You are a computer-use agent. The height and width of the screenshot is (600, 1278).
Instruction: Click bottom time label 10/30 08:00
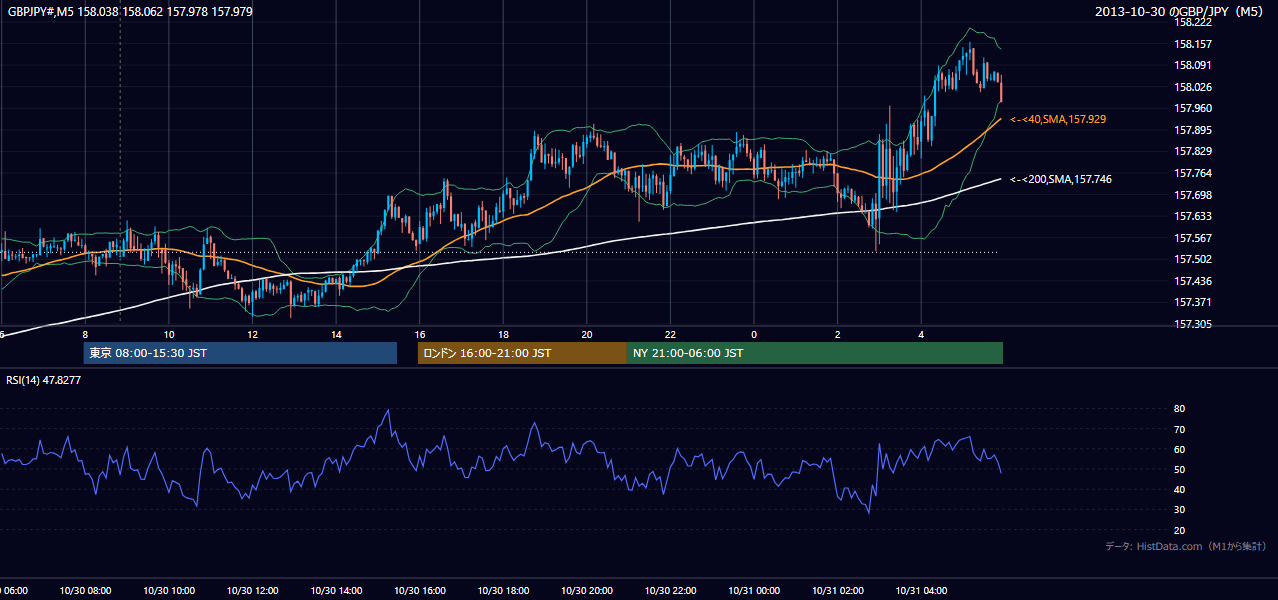pos(85,591)
